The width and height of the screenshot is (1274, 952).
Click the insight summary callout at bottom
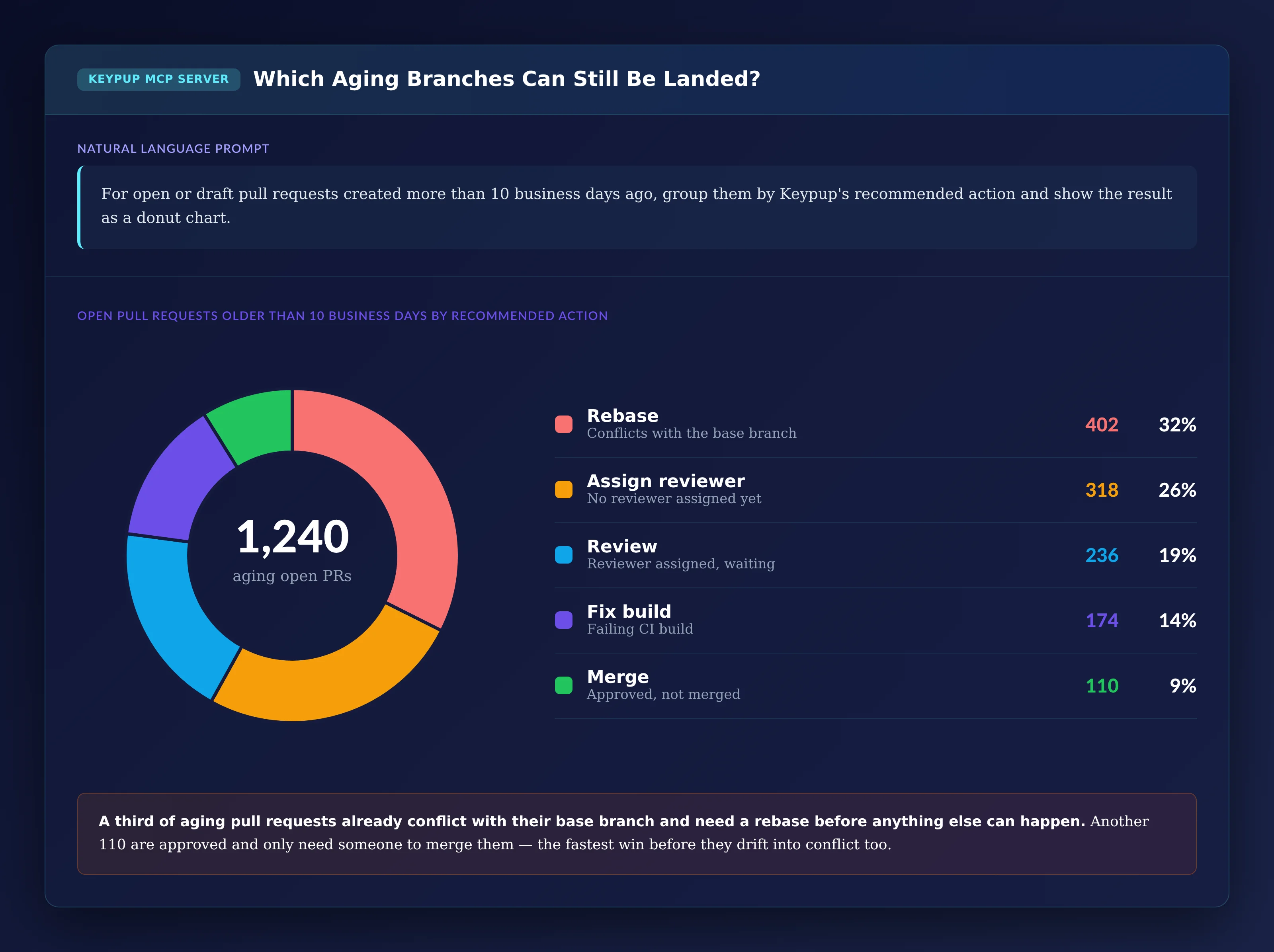click(x=637, y=833)
